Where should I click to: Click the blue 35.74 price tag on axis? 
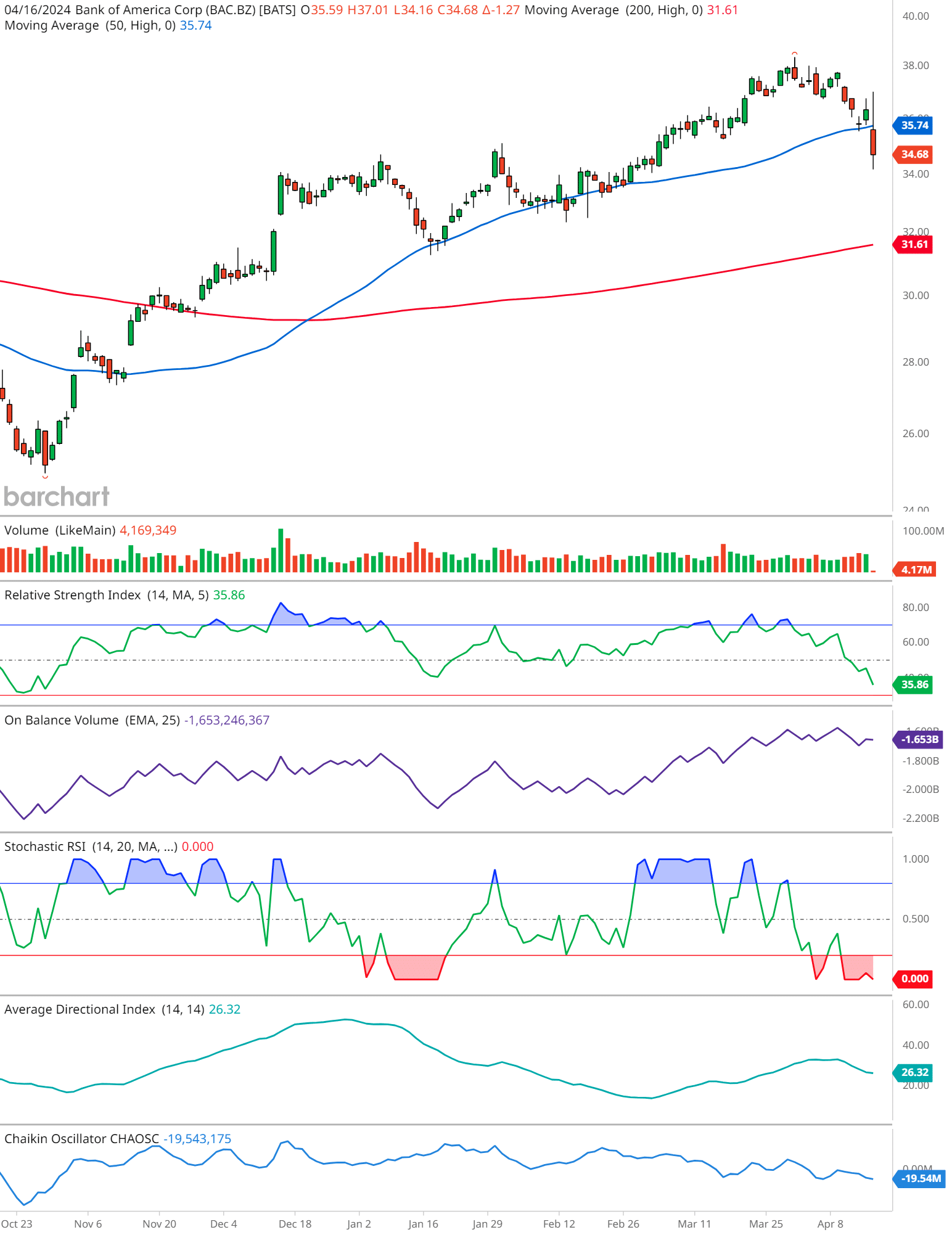tap(913, 125)
